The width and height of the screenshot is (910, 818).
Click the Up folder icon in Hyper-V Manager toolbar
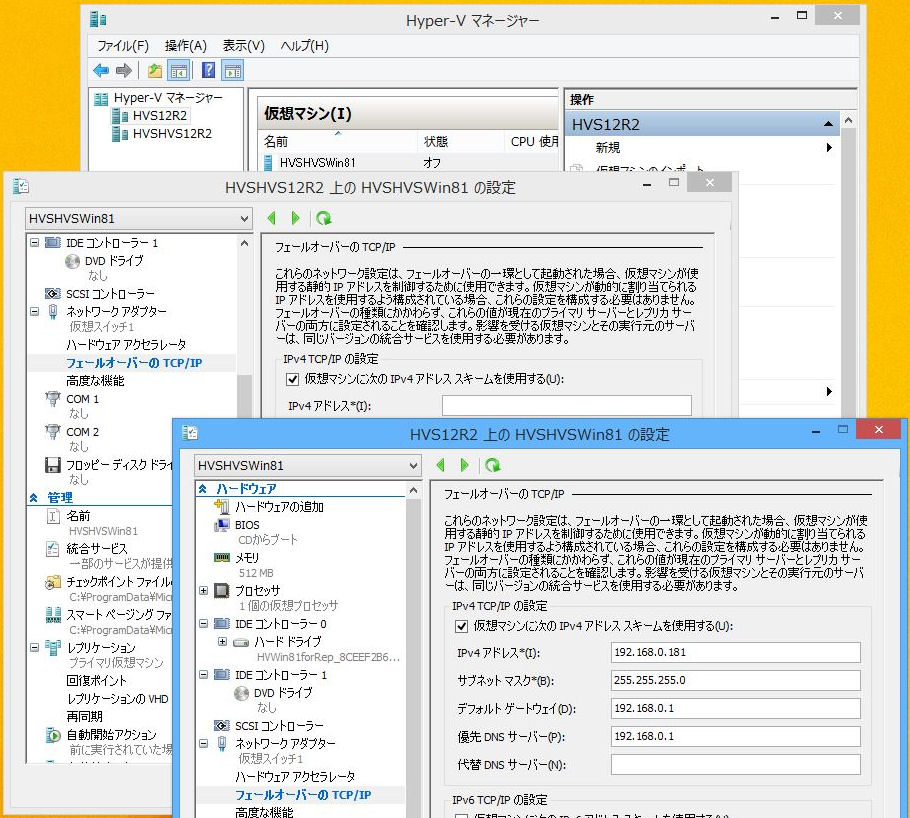[x=154, y=71]
